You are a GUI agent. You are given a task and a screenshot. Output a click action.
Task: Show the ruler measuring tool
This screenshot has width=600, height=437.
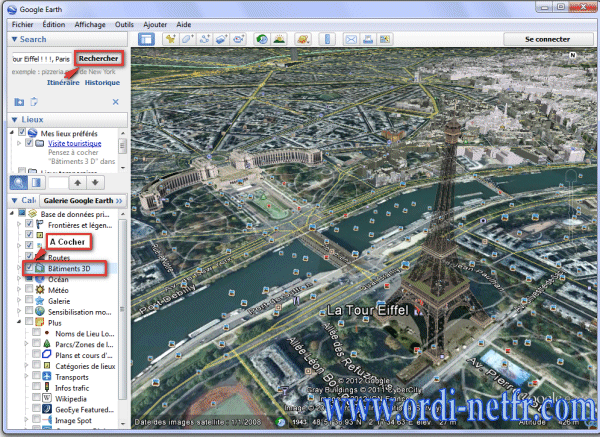pyautogui.click(x=327, y=39)
